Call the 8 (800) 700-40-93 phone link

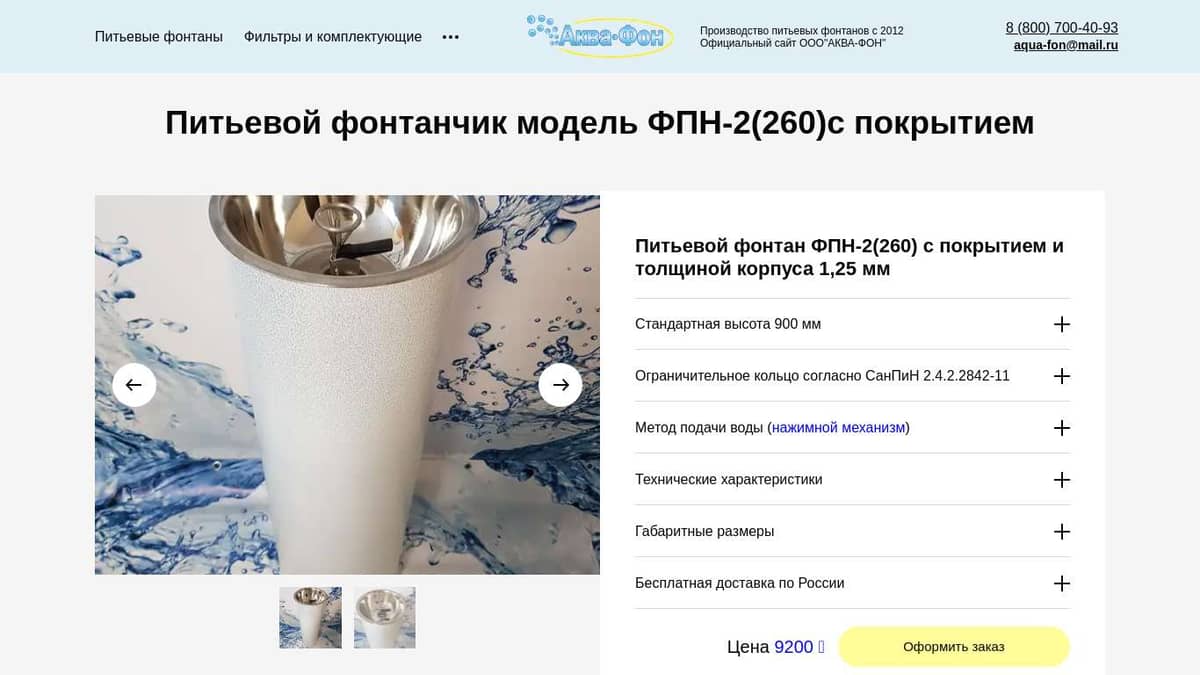point(1062,28)
